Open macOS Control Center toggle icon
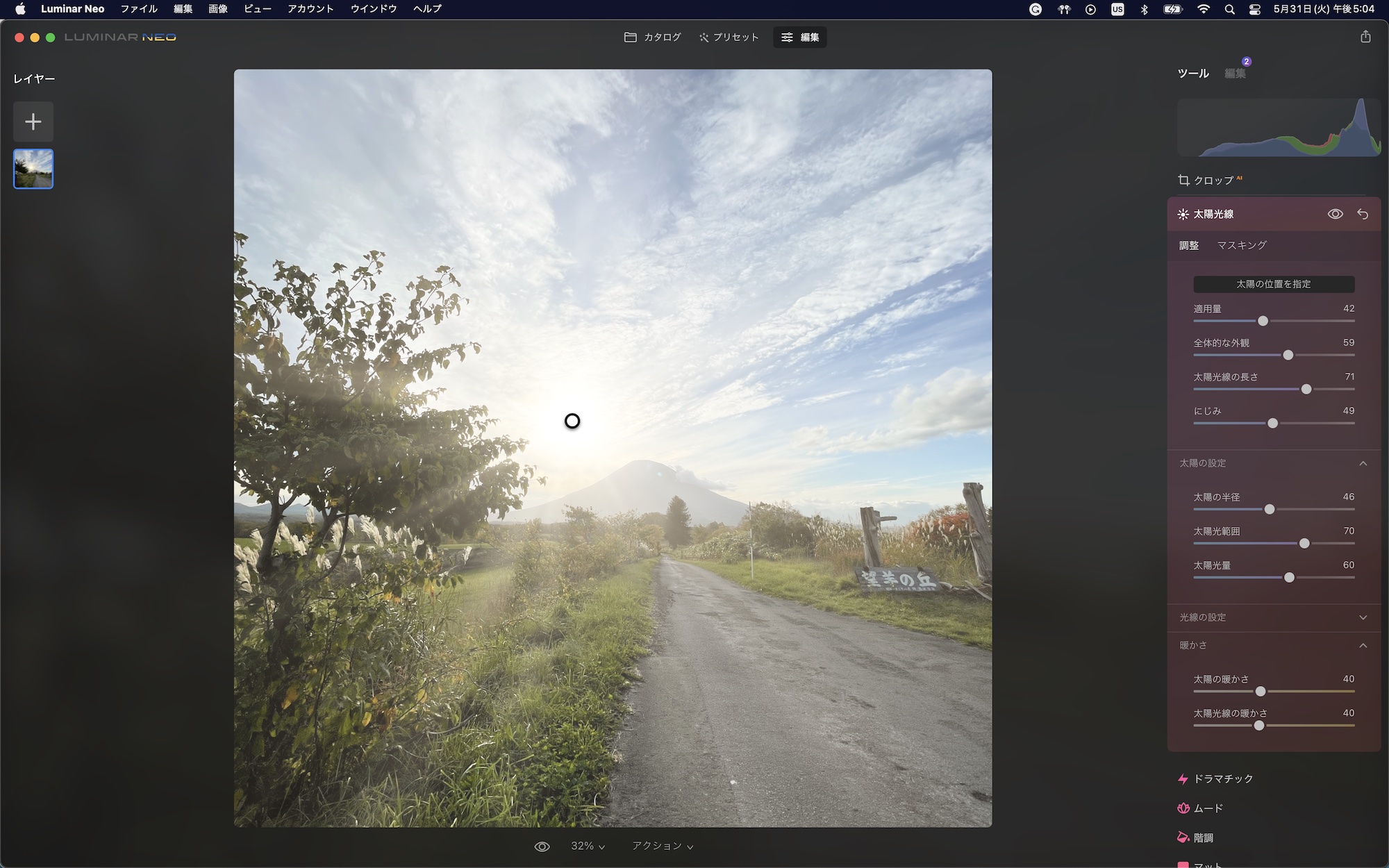The width and height of the screenshot is (1389, 868). click(x=1254, y=9)
